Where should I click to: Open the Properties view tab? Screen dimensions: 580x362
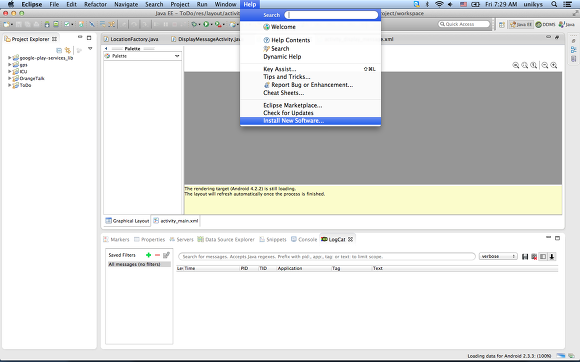pos(149,240)
